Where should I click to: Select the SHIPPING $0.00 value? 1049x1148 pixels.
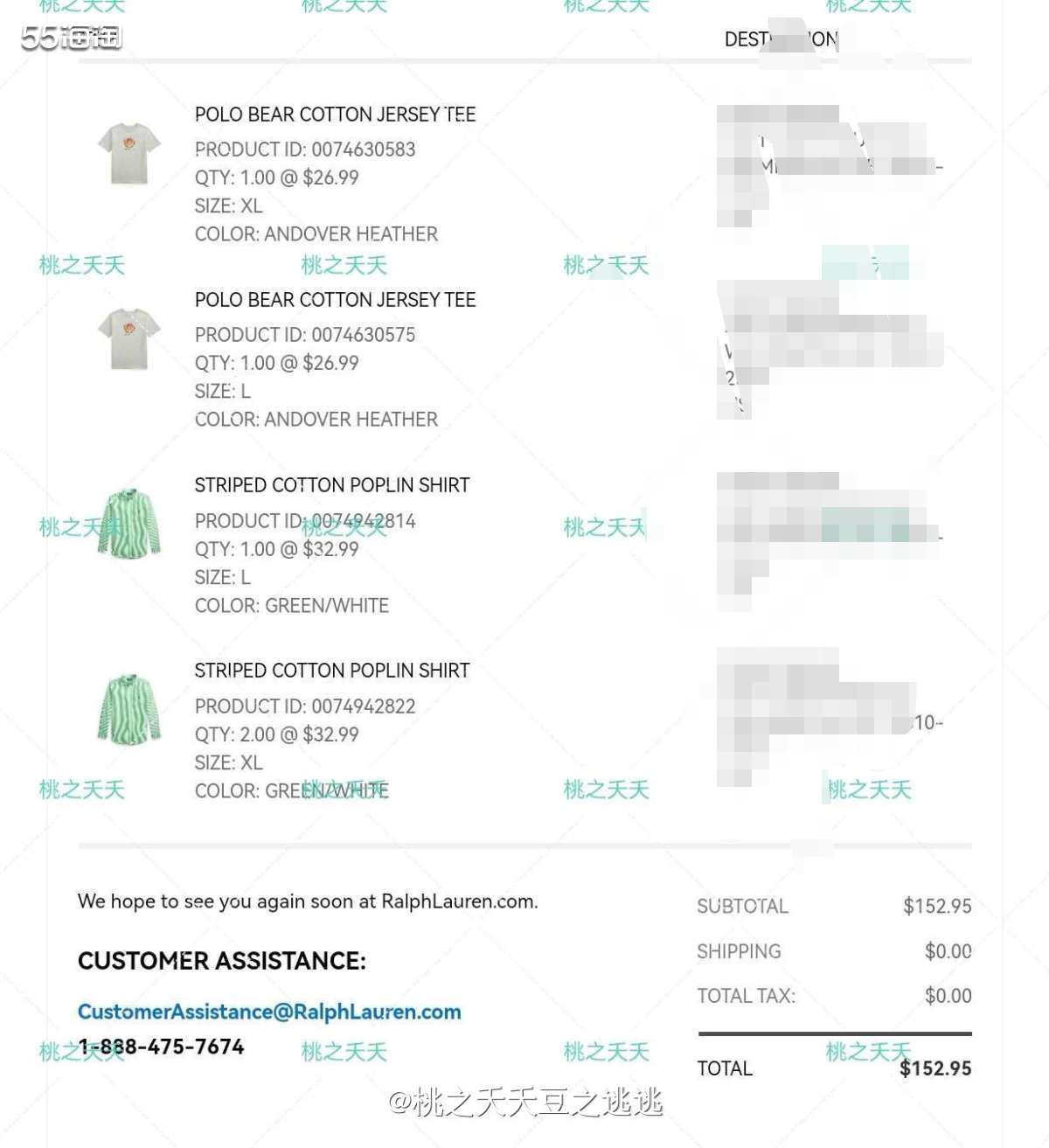pos(948,951)
